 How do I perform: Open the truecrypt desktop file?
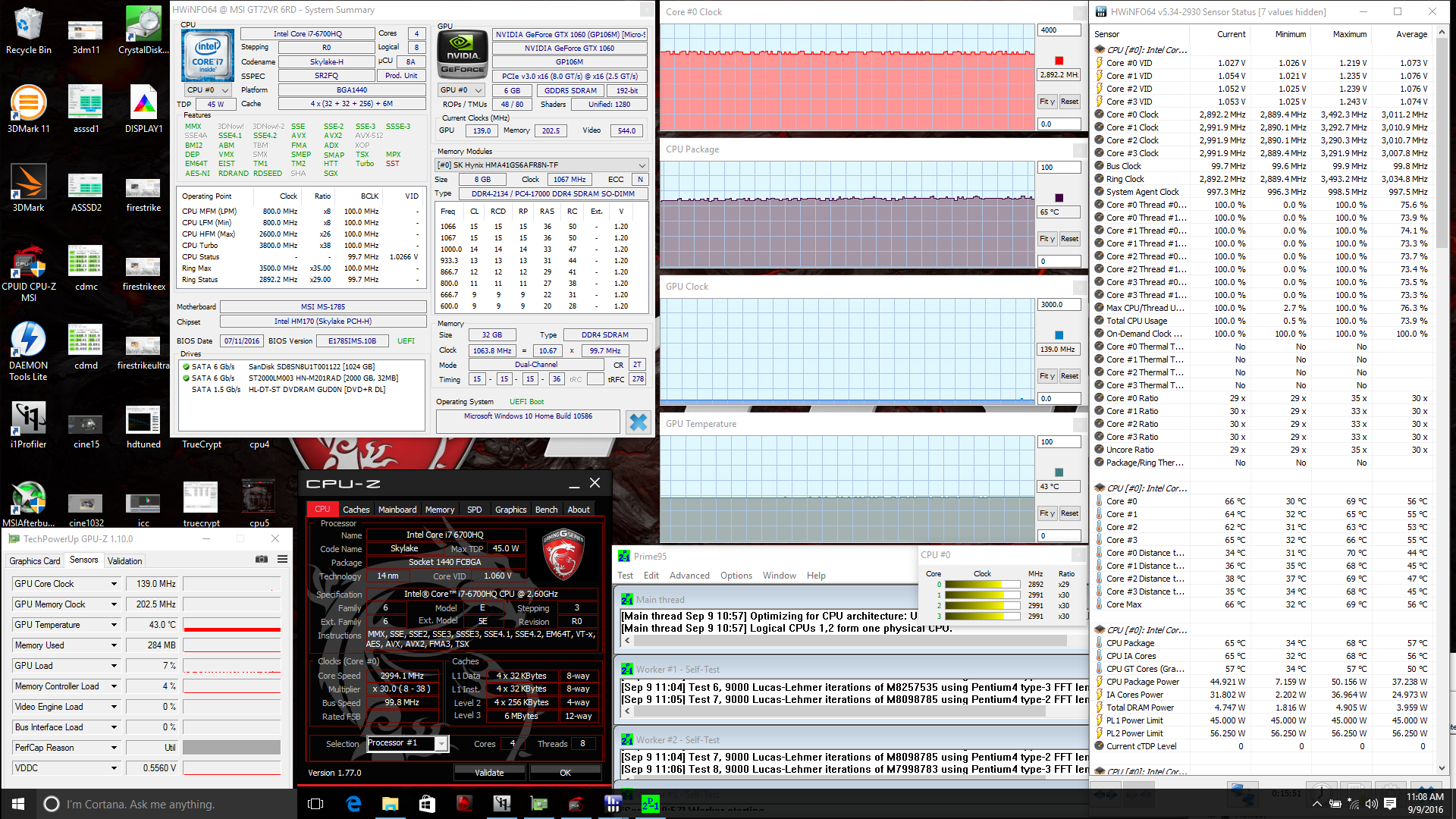point(201,503)
